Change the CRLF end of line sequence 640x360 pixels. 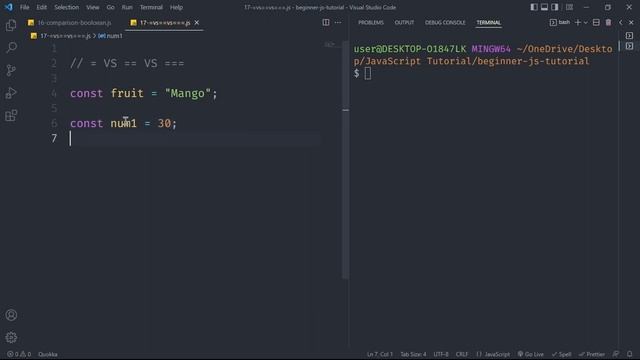click(x=462, y=354)
